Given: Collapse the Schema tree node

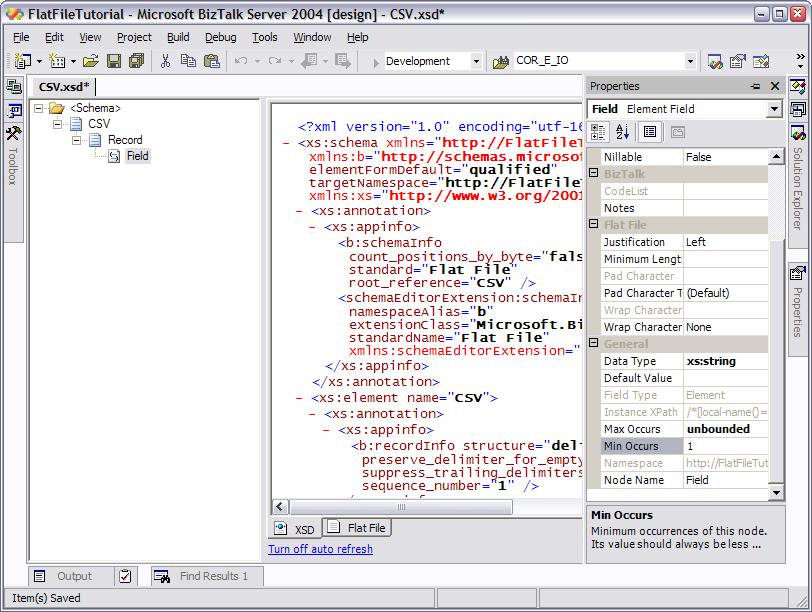Looking at the screenshot, I should pos(38,108).
